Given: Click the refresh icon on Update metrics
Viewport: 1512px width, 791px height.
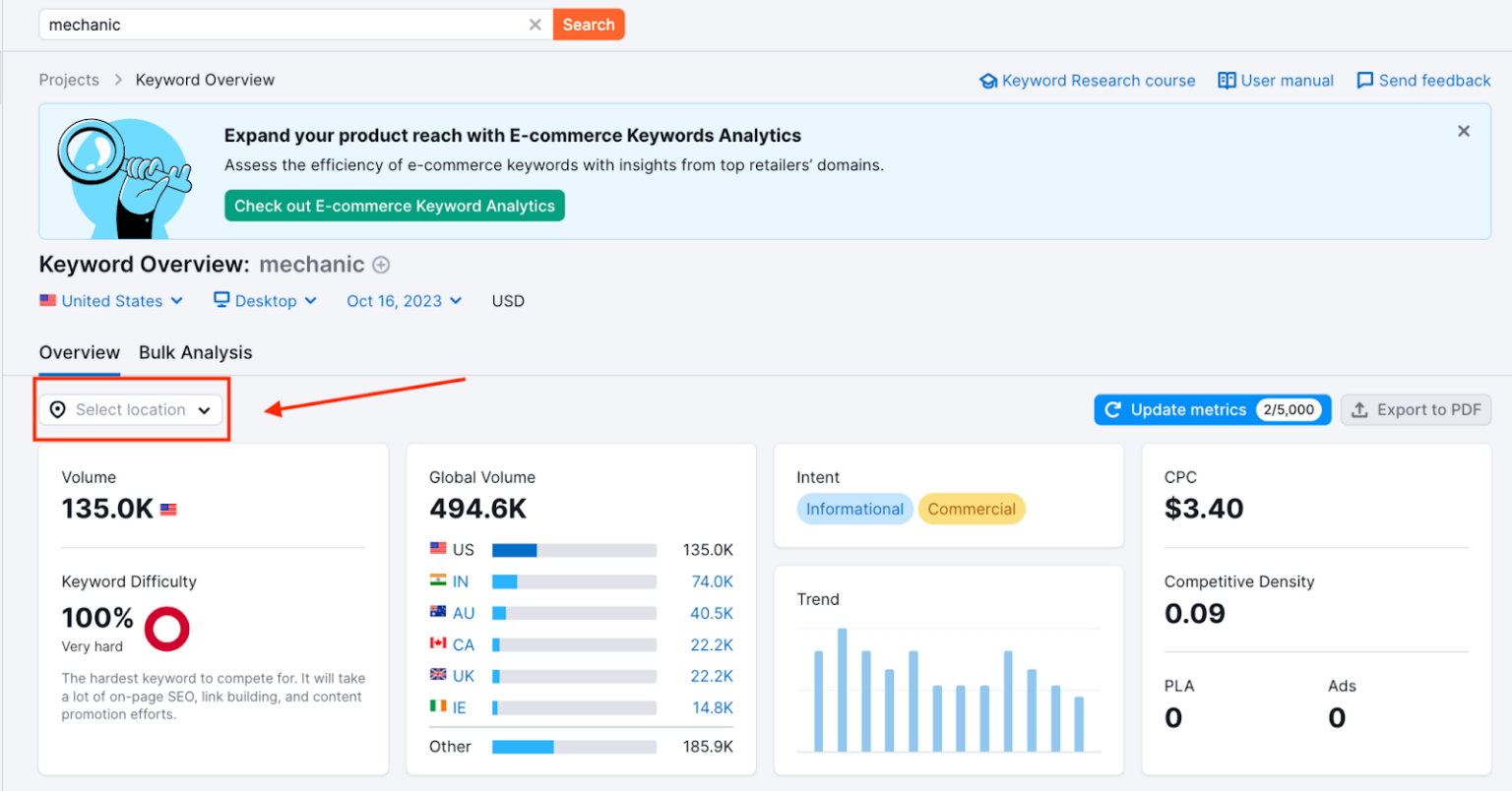Looking at the screenshot, I should point(1113,409).
